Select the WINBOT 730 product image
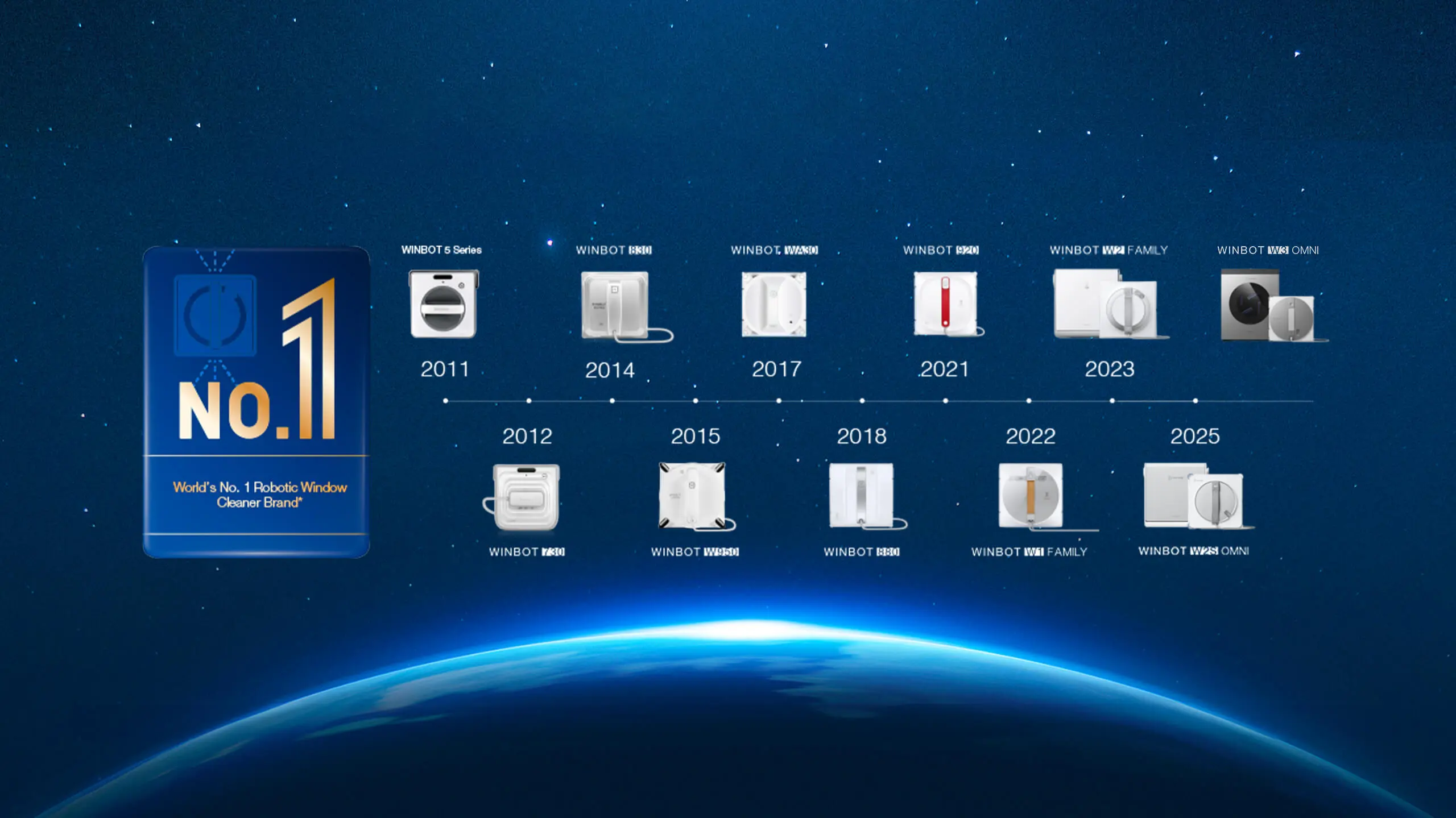Image resolution: width=1456 pixels, height=818 pixels. [526, 497]
